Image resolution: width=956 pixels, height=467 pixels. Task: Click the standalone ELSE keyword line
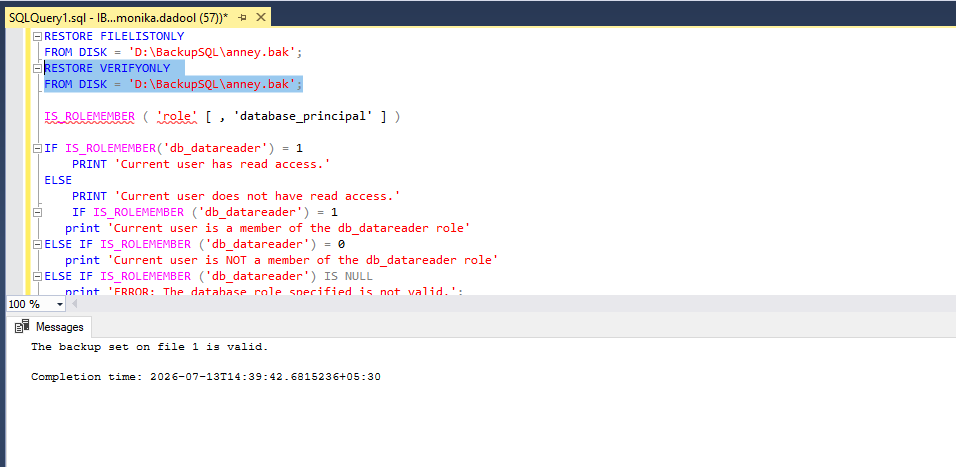pos(58,180)
